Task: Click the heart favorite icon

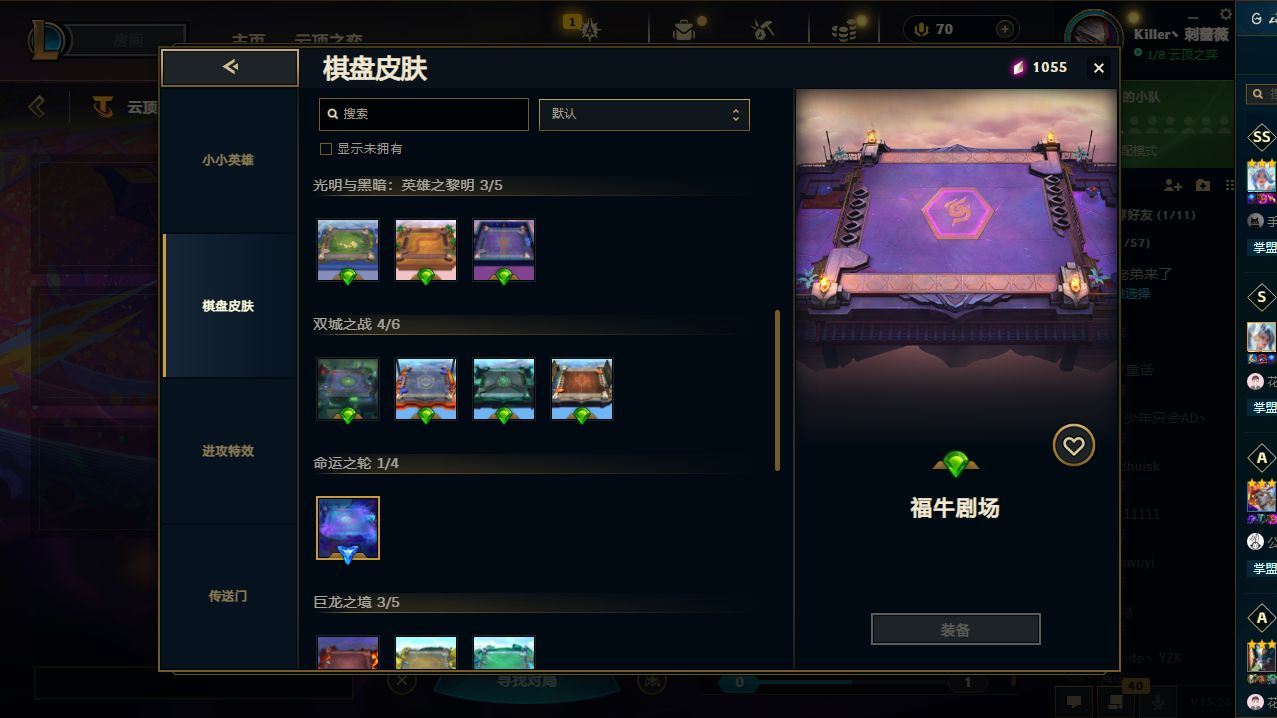Action: [1073, 446]
